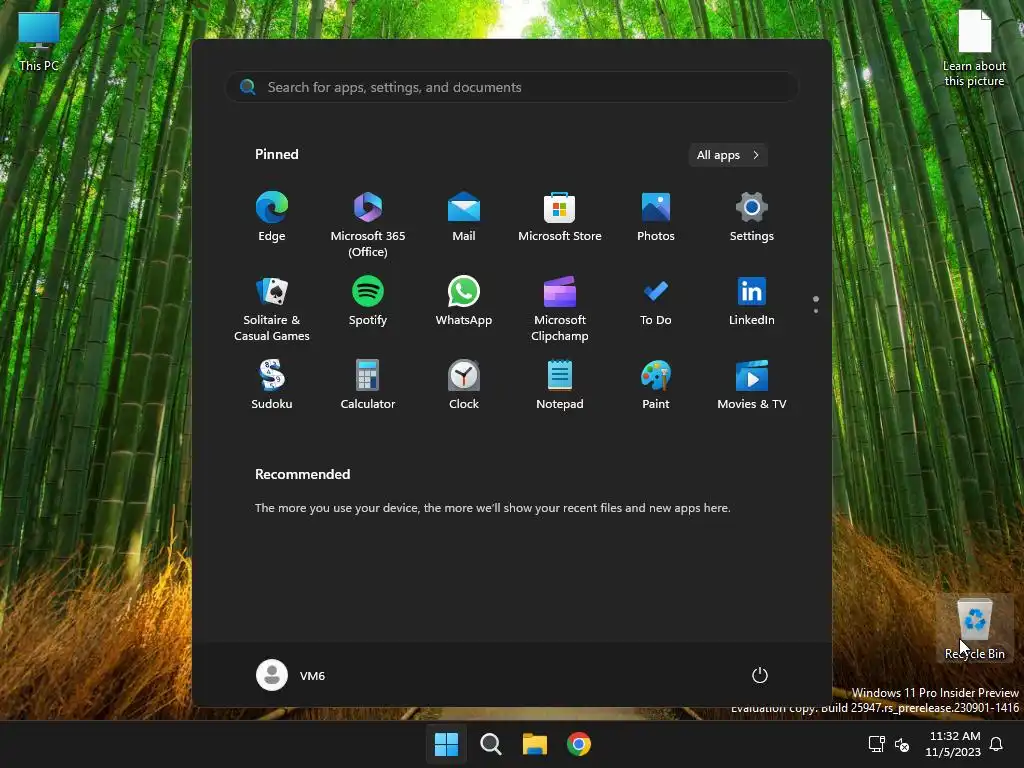Open File Explorer from taskbar

click(535, 744)
